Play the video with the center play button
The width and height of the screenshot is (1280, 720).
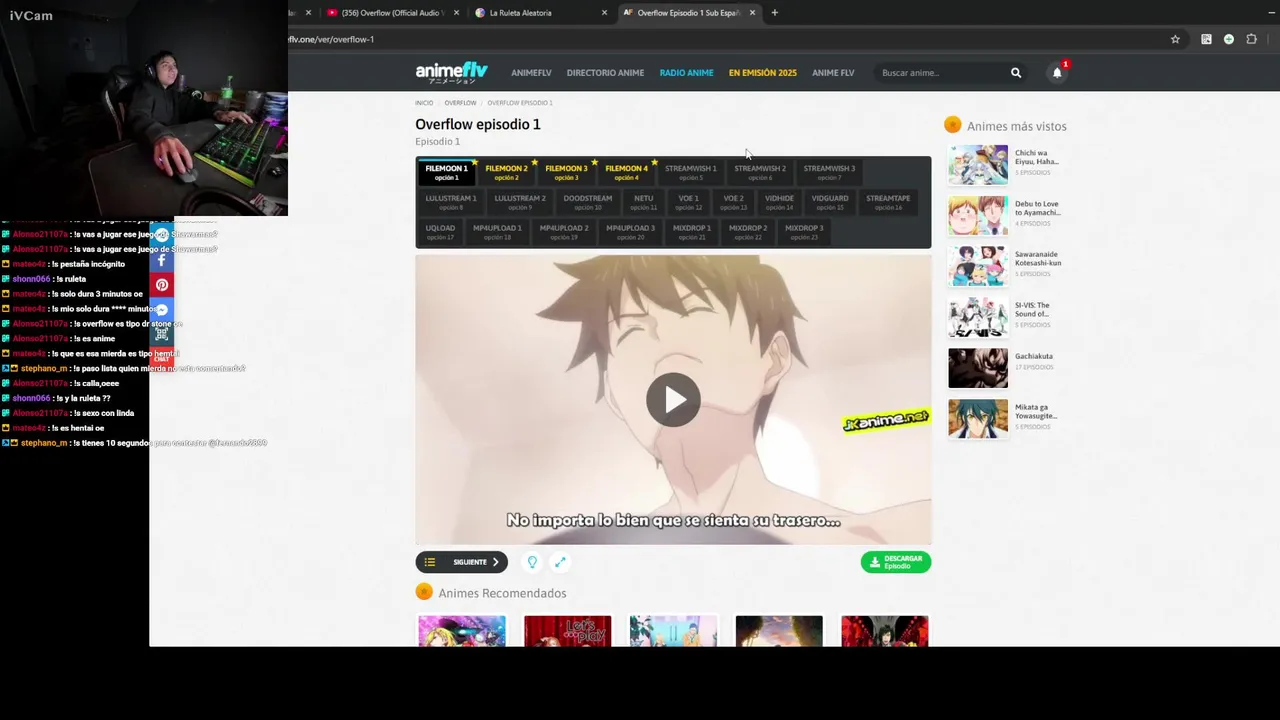(x=673, y=399)
